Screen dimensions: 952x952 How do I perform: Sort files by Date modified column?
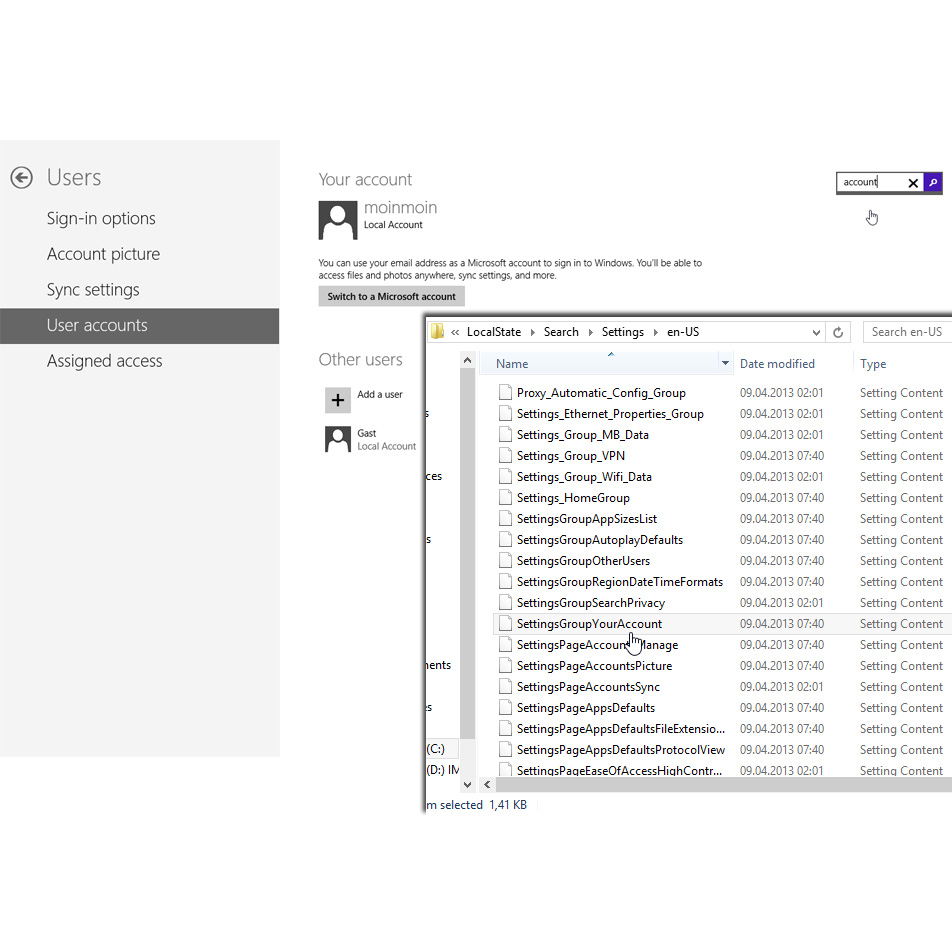click(777, 364)
